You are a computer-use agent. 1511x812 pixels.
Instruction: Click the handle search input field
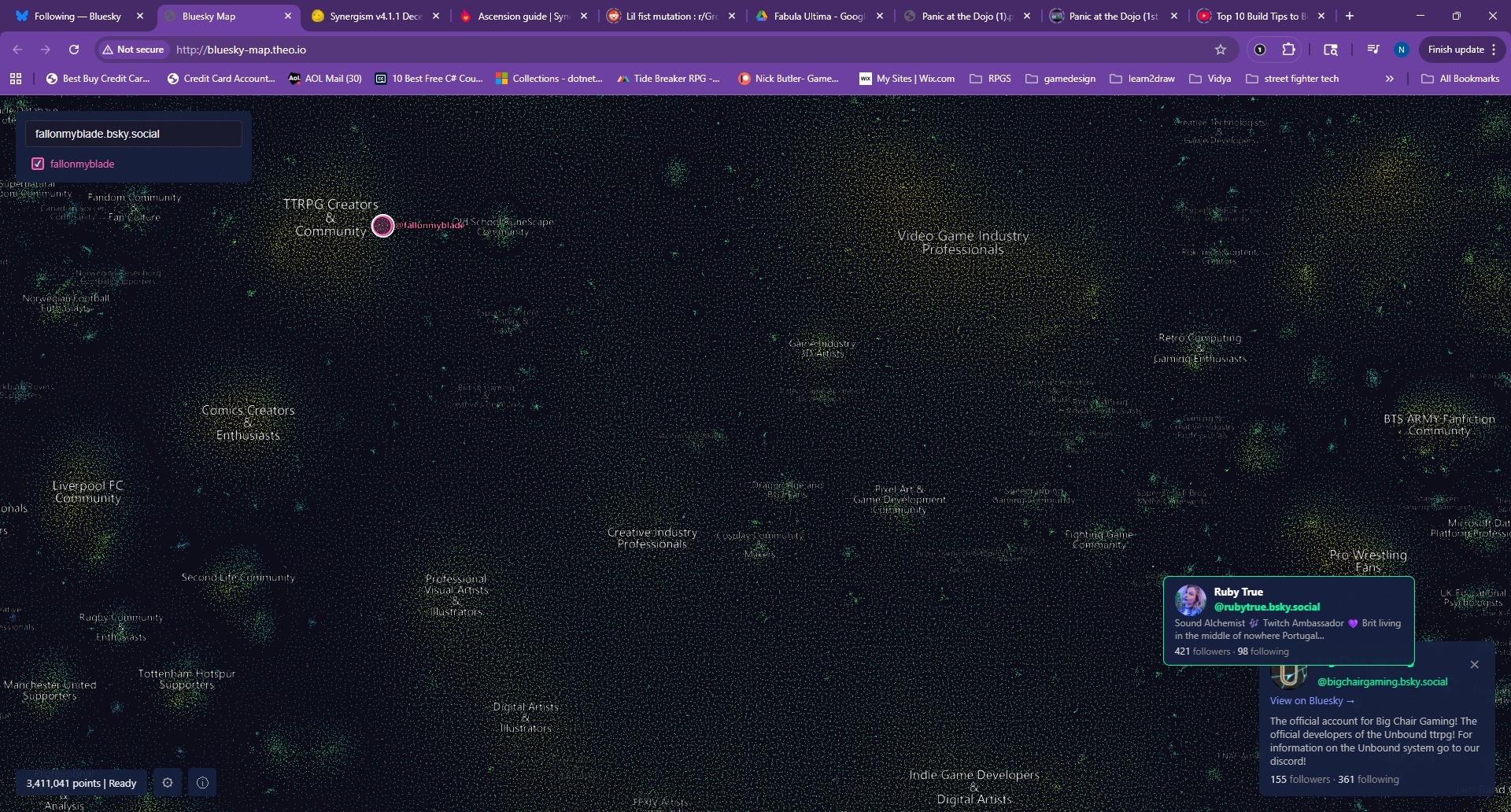click(134, 134)
